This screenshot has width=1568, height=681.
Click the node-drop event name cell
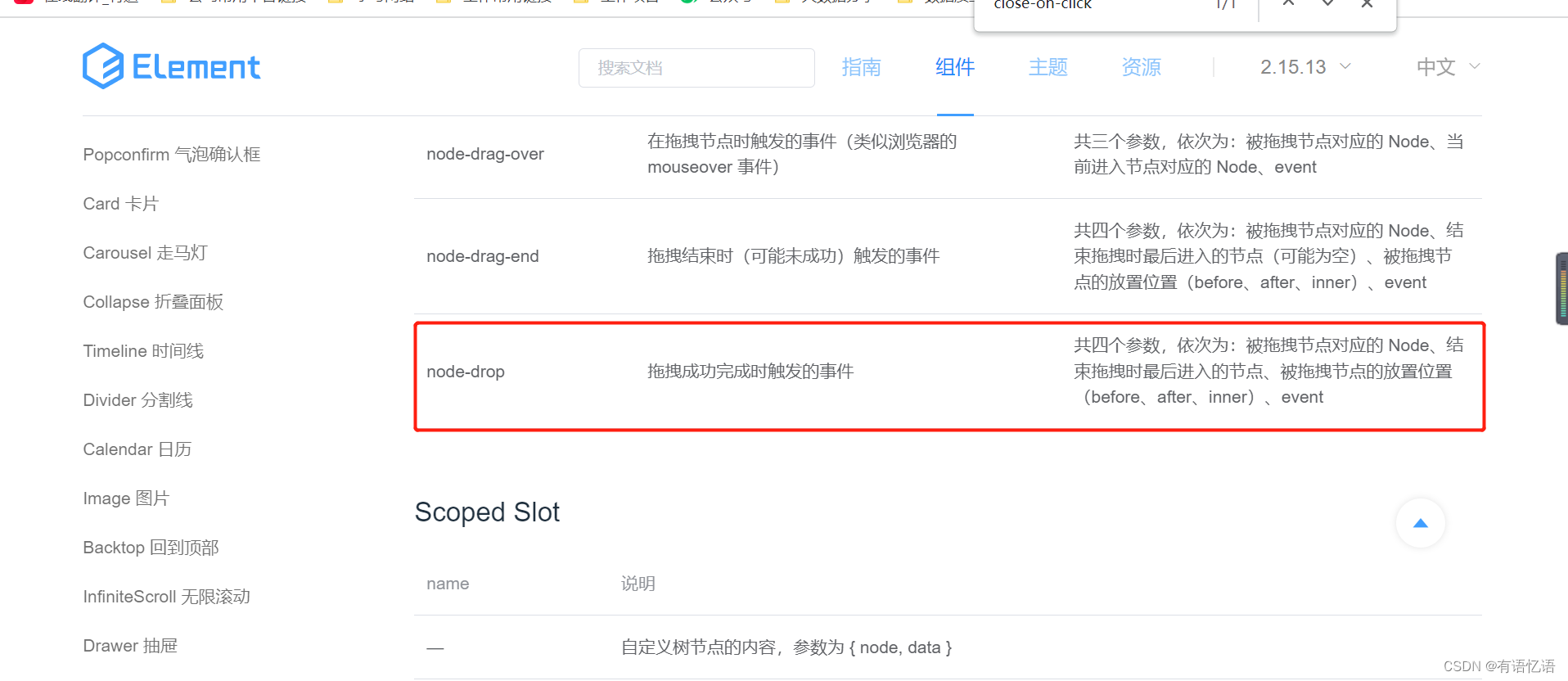[x=466, y=372]
